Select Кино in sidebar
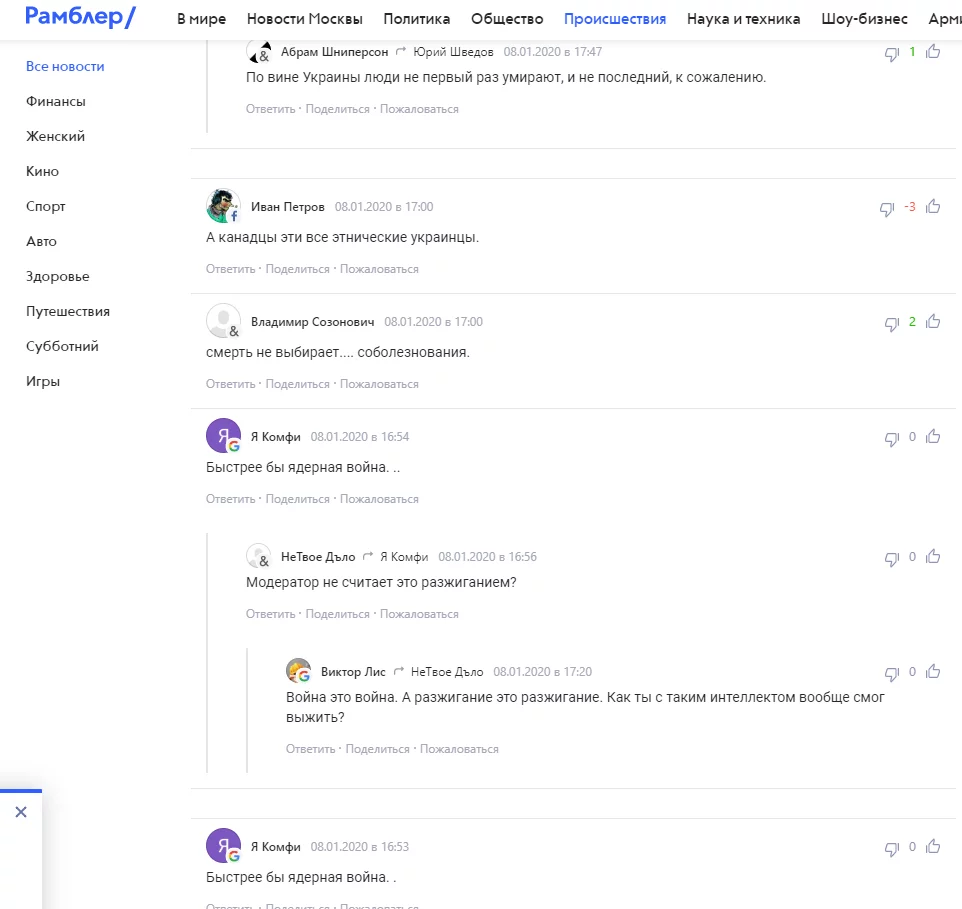Screen dimensions: 962x909 (42, 171)
